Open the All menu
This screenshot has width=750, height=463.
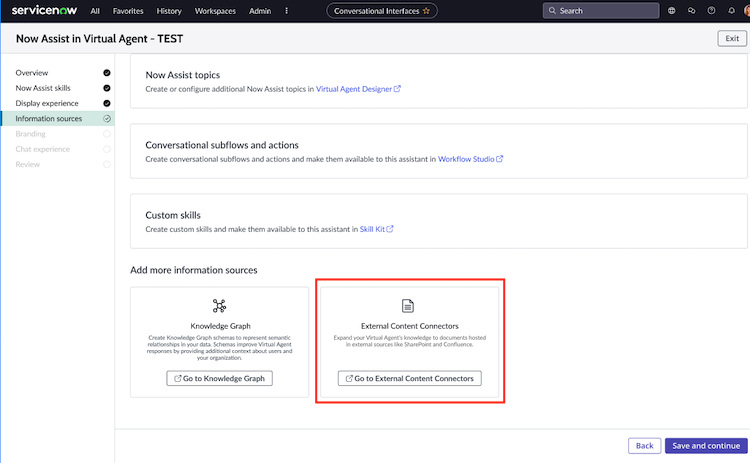[x=95, y=11]
